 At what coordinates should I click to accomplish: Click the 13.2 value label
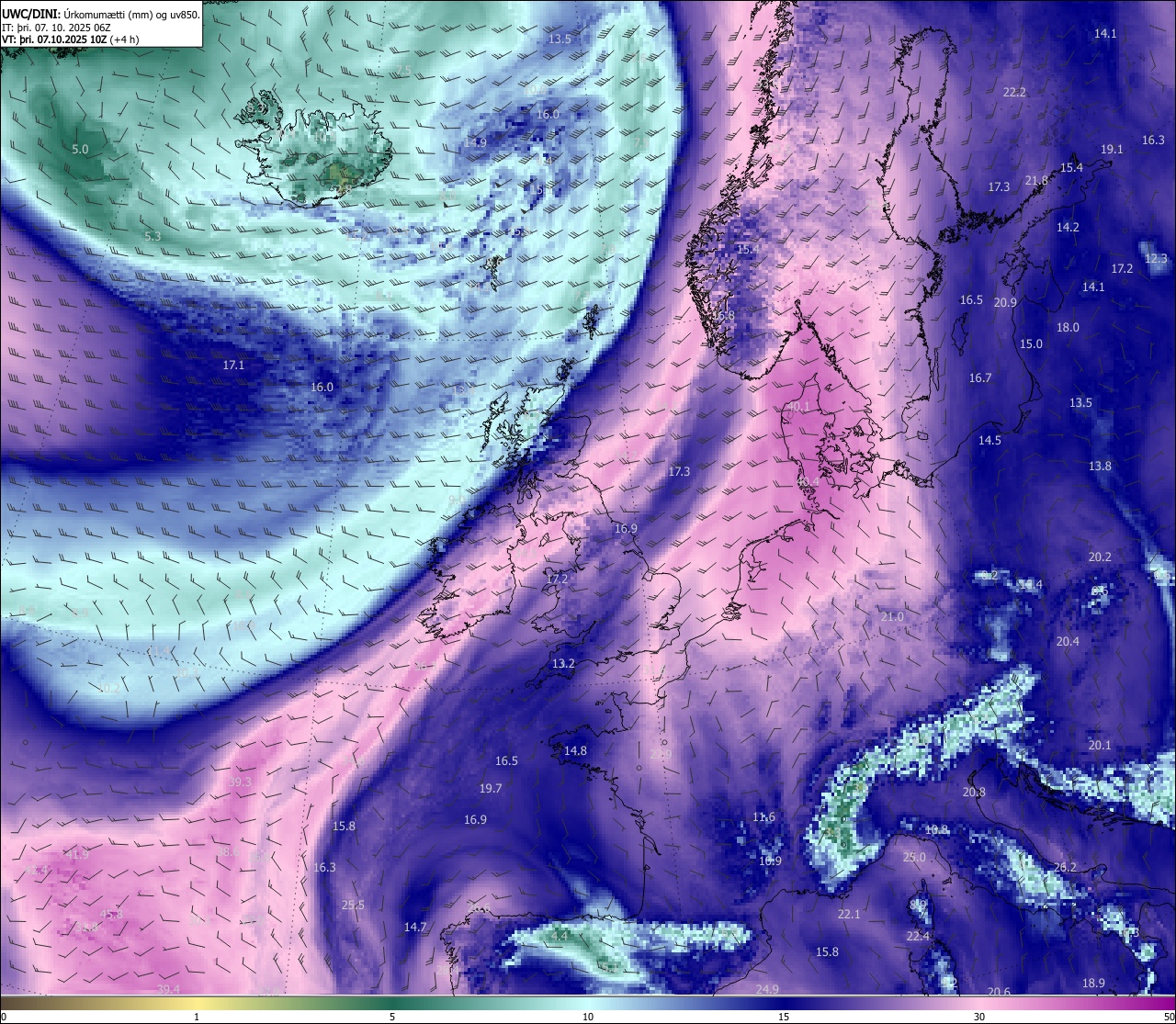pyautogui.click(x=563, y=663)
